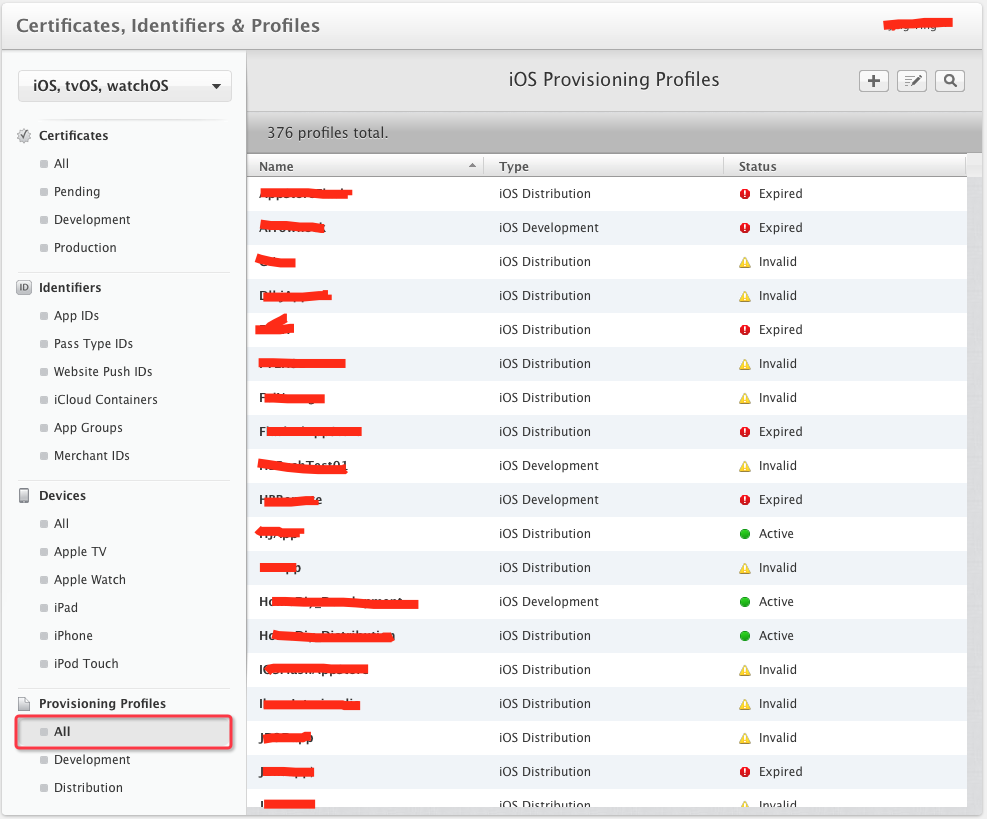Click the Identifiers ID icon
Viewport: 987px width, 819px height.
(x=25, y=288)
